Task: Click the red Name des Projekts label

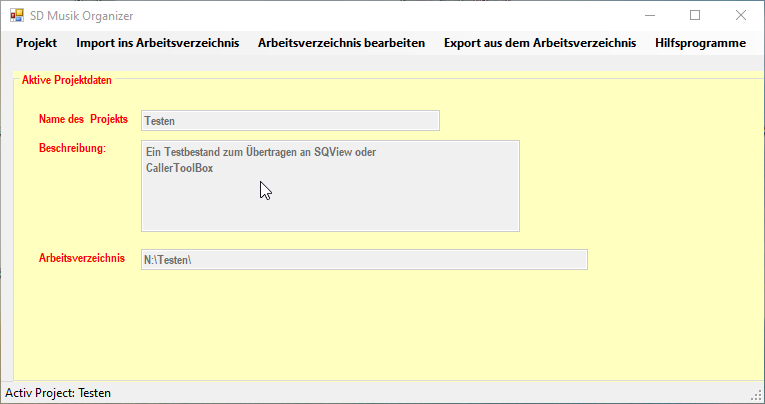Action: click(83, 119)
